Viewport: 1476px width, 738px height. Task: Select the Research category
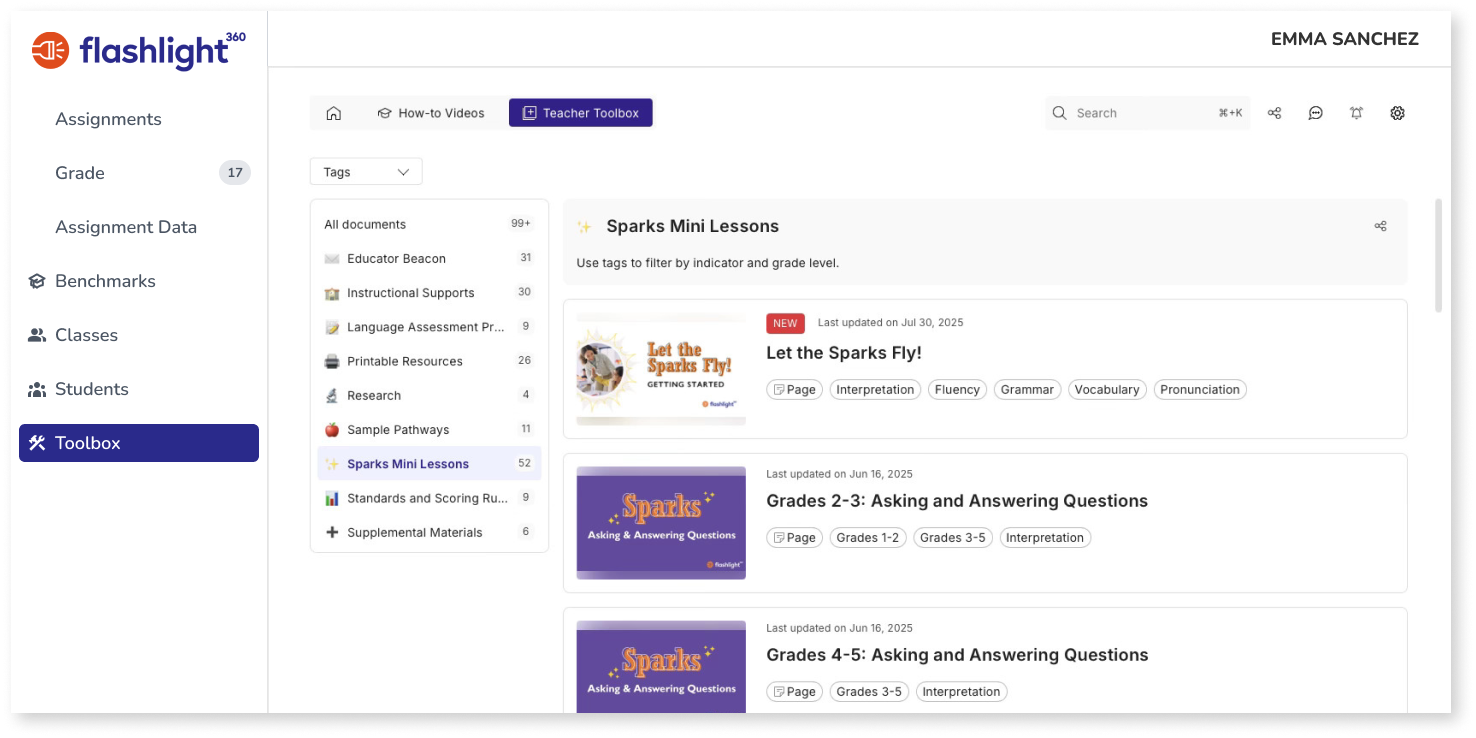tap(429, 395)
